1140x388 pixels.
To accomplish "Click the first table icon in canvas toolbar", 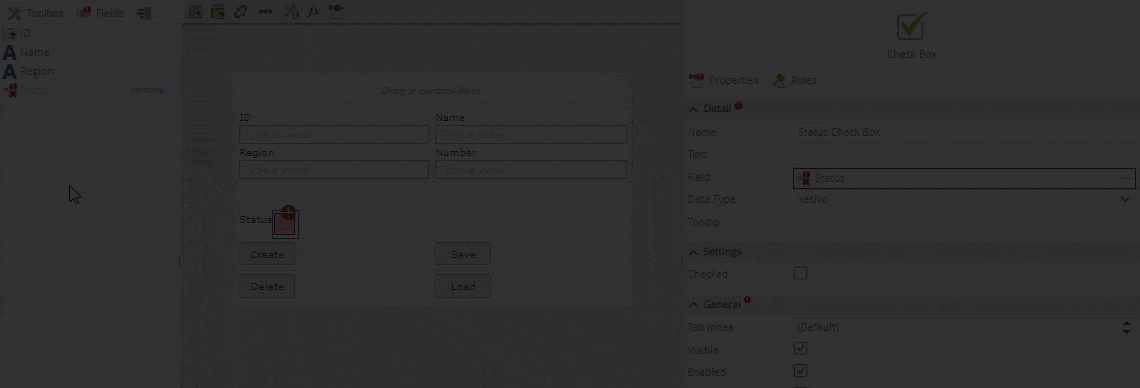I will (195, 12).
